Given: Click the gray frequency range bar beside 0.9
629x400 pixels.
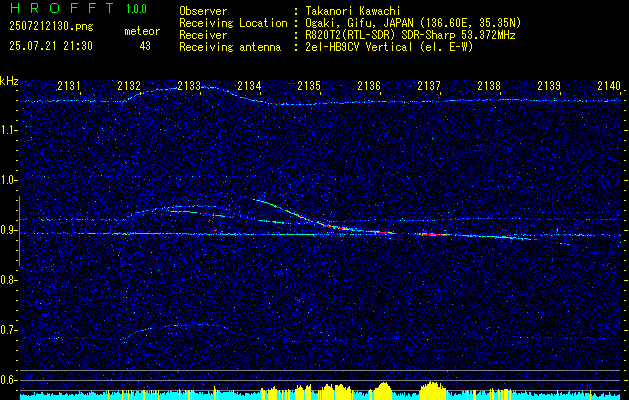Looking at the screenshot, I should tap(19, 231).
